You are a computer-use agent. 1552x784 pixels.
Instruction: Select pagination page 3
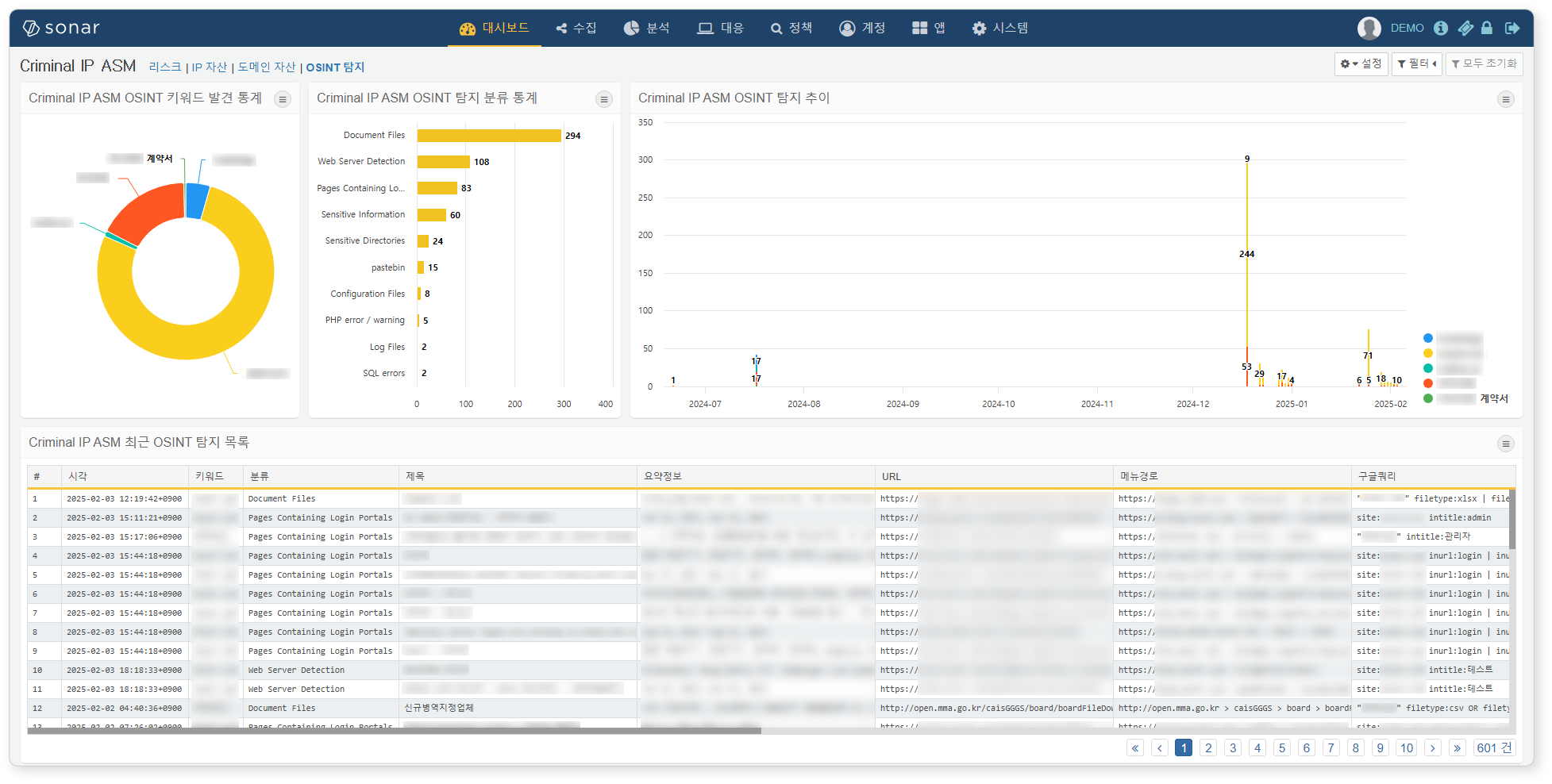1233,747
